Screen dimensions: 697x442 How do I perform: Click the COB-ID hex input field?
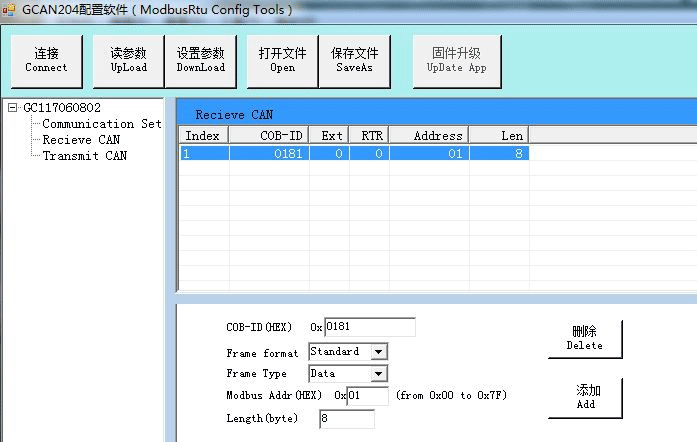[369, 327]
